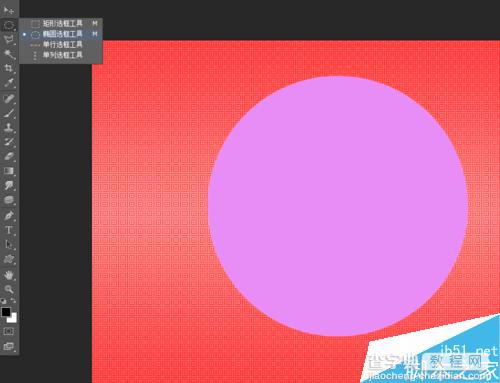Select the Magic Wand tool
Screen dimensions: 500x383
(9, 54)
